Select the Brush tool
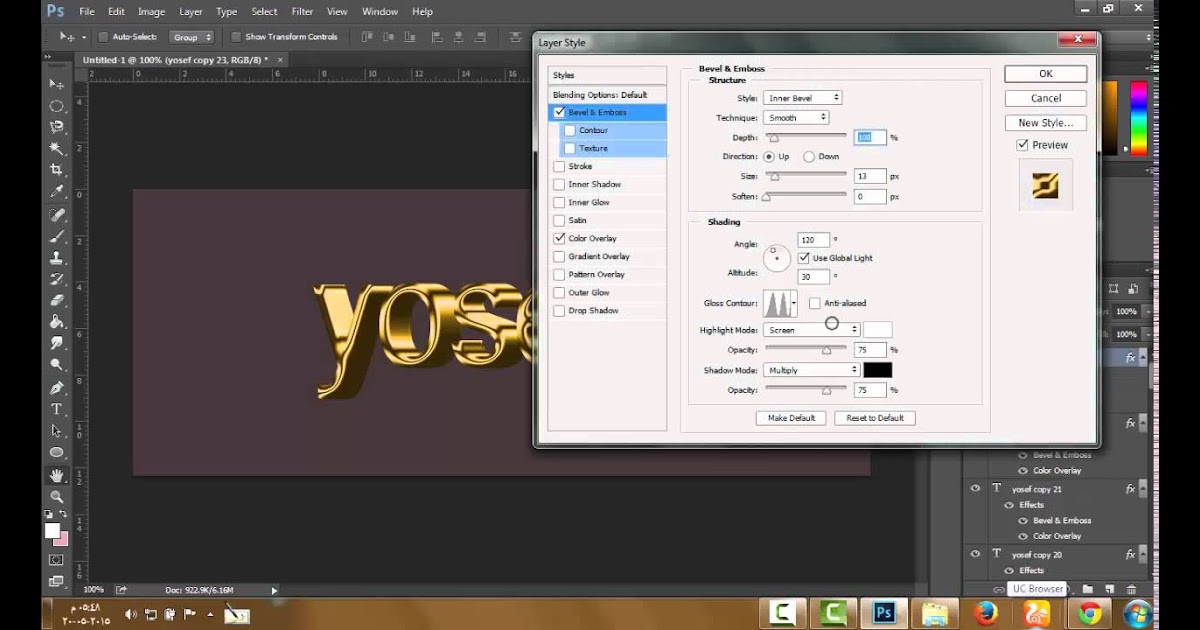This screenshot has width=1200, height=630. [x=57, y=237]
